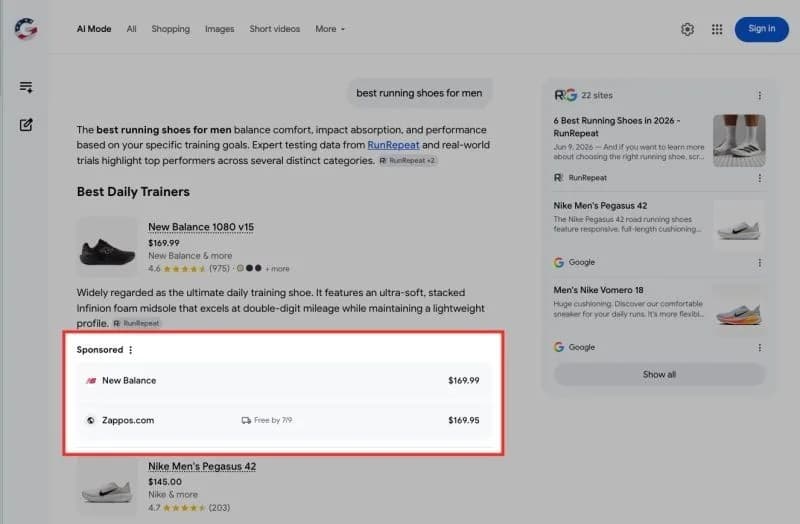Switch to the All tab
The height and width of the screenshot is (524, 800).
pyautogui.click(x=132, y=29)
